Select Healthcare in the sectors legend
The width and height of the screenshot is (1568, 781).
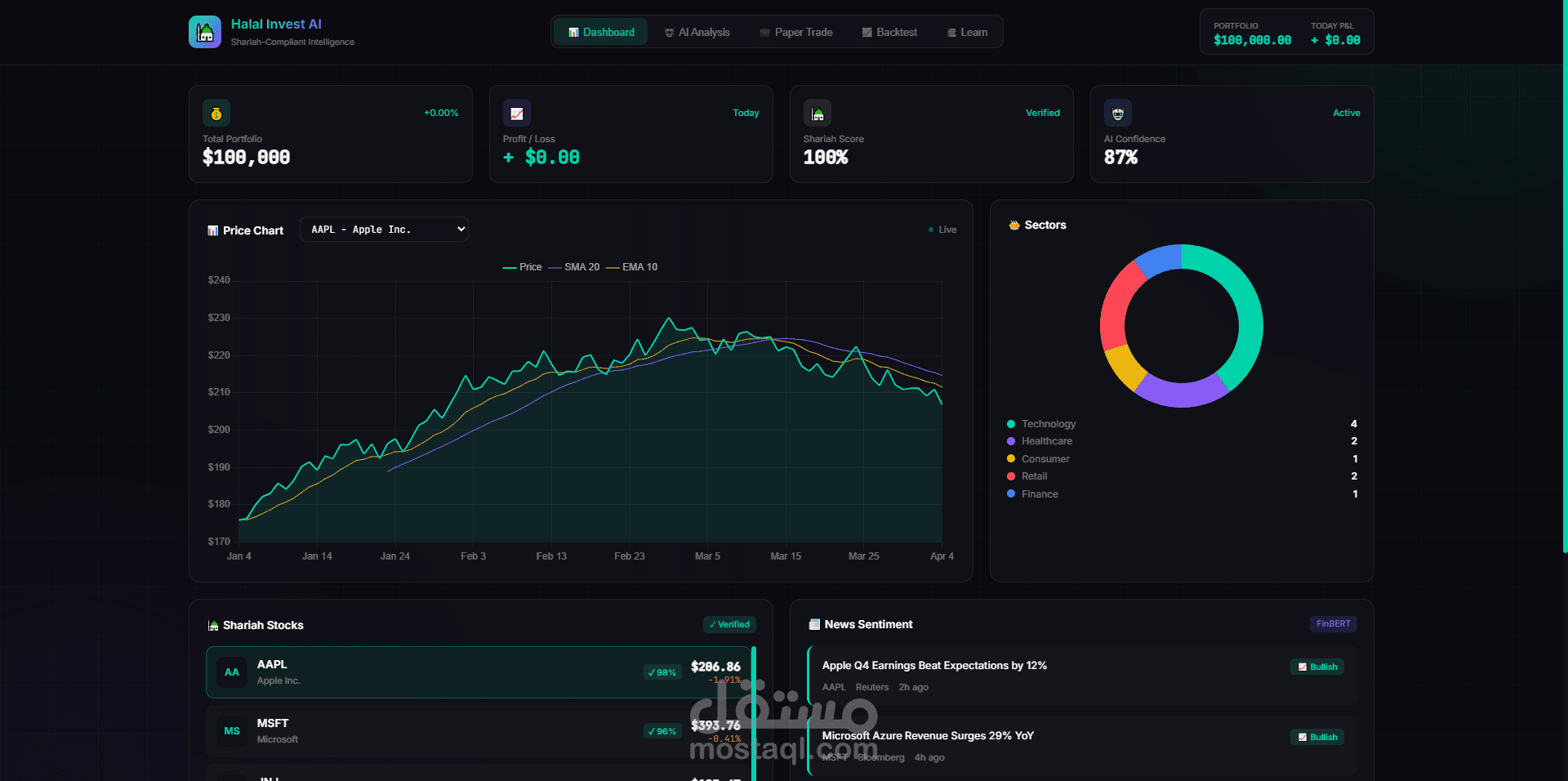tap(1182, 441)
